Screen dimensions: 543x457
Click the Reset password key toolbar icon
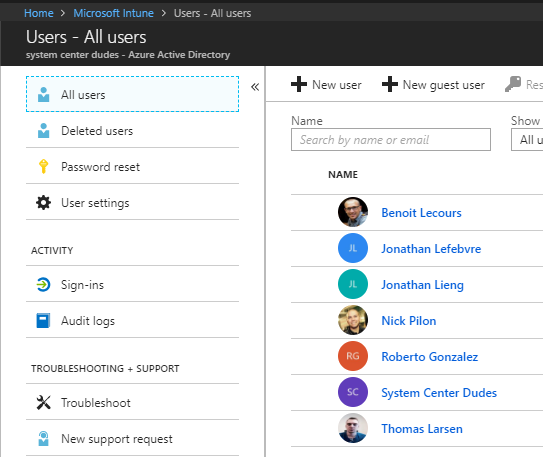tap(513, 84)
